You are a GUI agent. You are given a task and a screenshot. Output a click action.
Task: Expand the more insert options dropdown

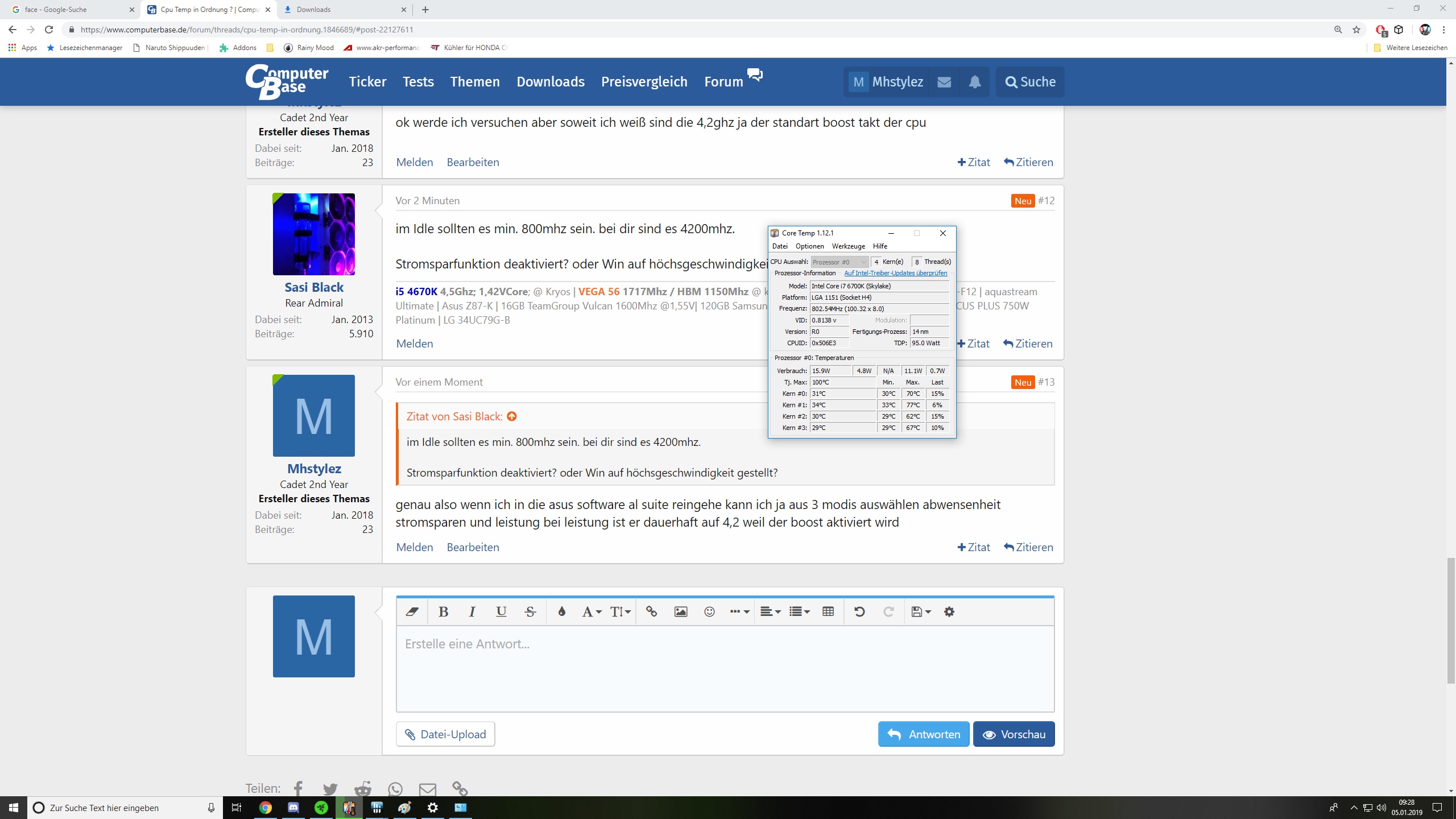pos(739,612)
